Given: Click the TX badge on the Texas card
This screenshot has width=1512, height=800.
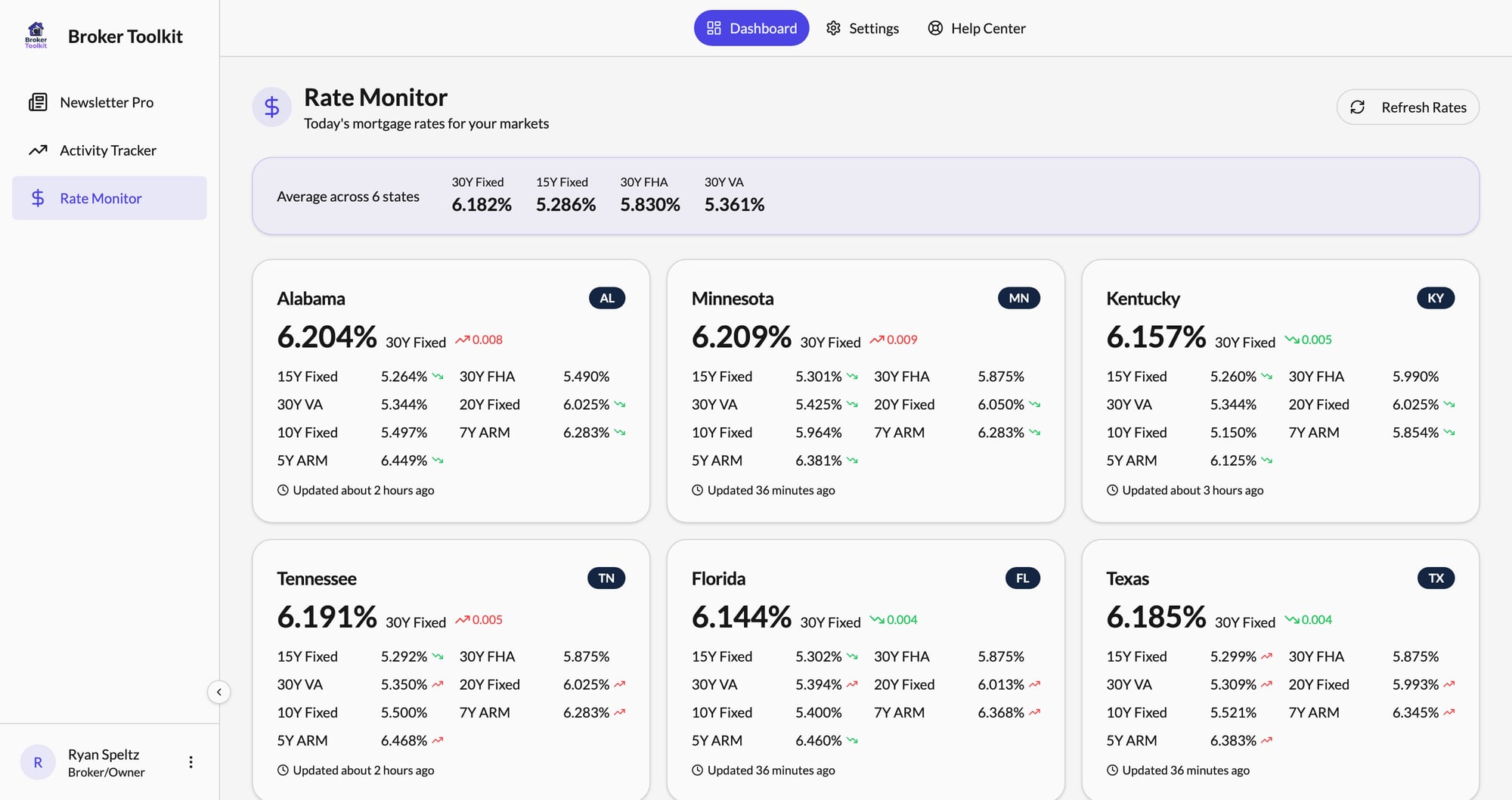Looking at the screenshot, I should [1436, 578].
